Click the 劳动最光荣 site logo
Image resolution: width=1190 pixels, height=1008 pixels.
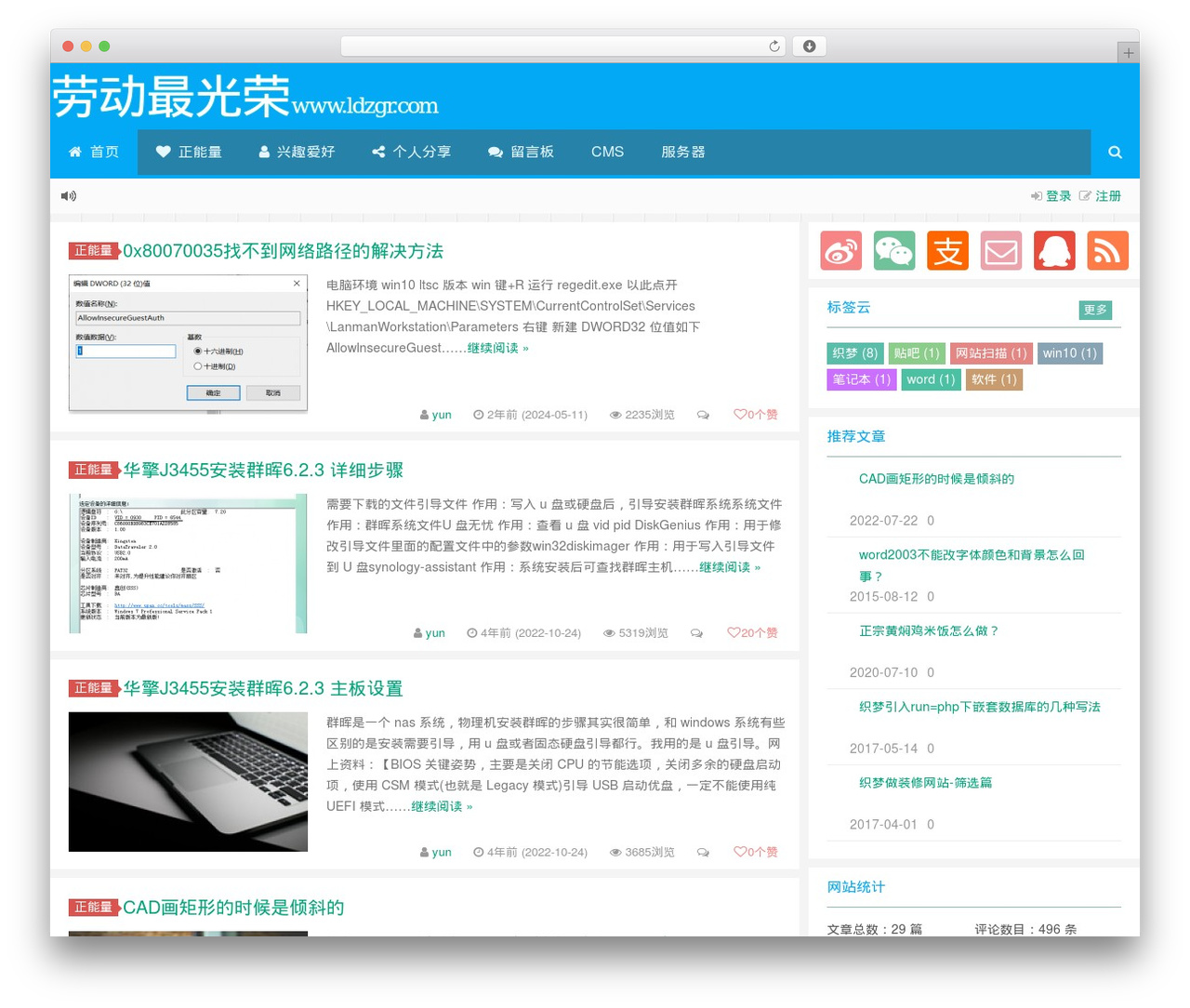[245, 97]
